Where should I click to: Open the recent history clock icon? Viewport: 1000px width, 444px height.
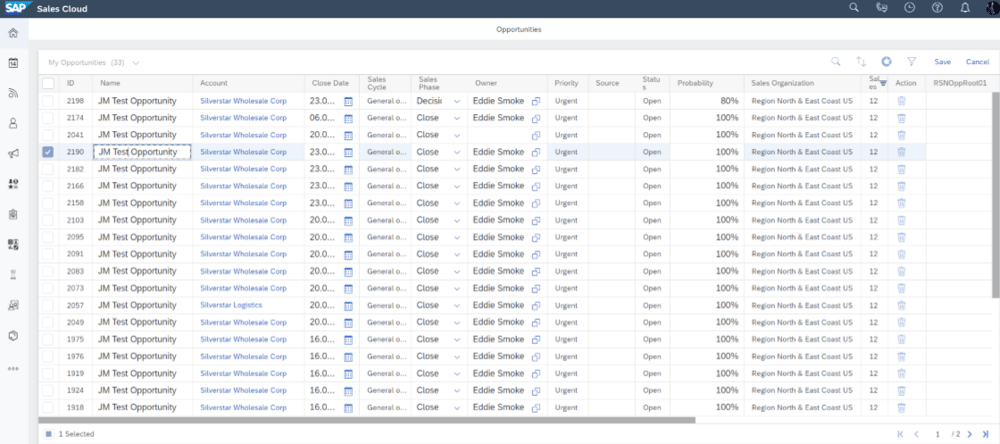[x=909, y=8]
